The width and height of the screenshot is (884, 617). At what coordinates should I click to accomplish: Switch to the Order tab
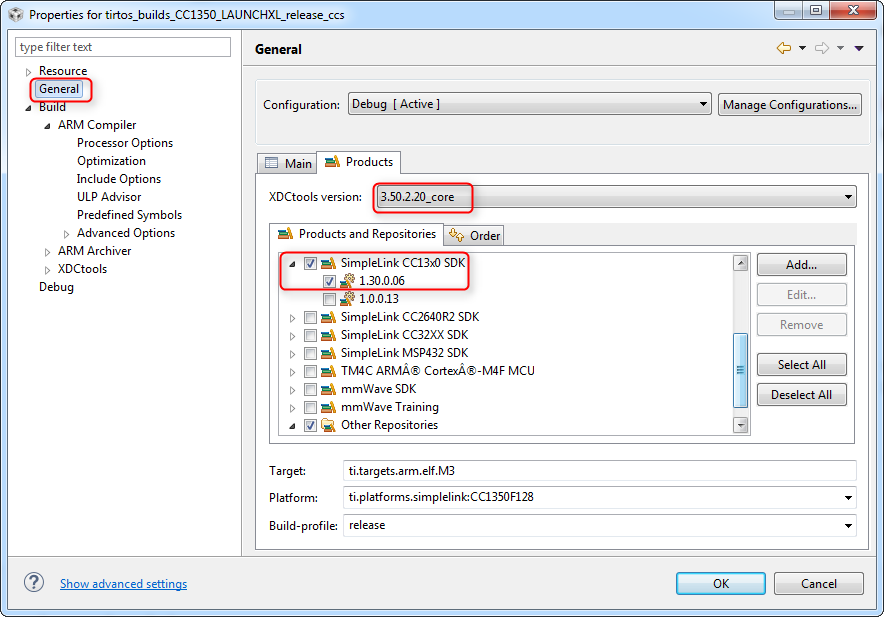click(475, 235)
